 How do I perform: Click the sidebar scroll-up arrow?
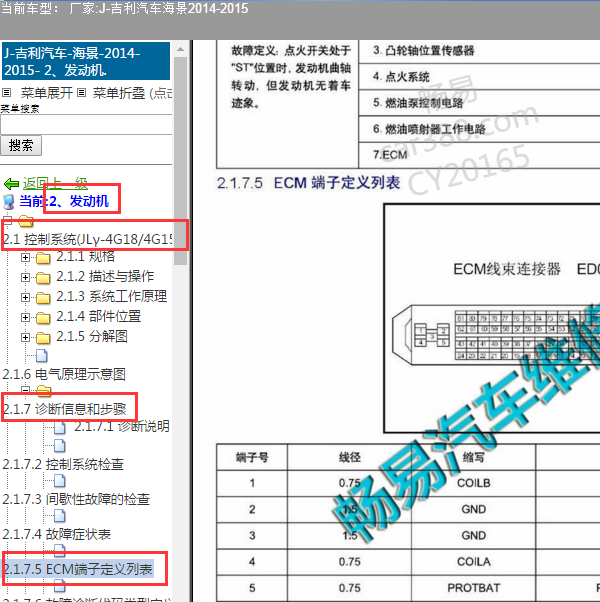(180, 49)
